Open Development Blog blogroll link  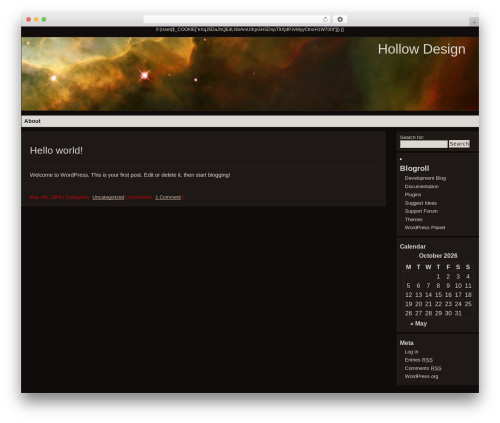coord(425,178)
